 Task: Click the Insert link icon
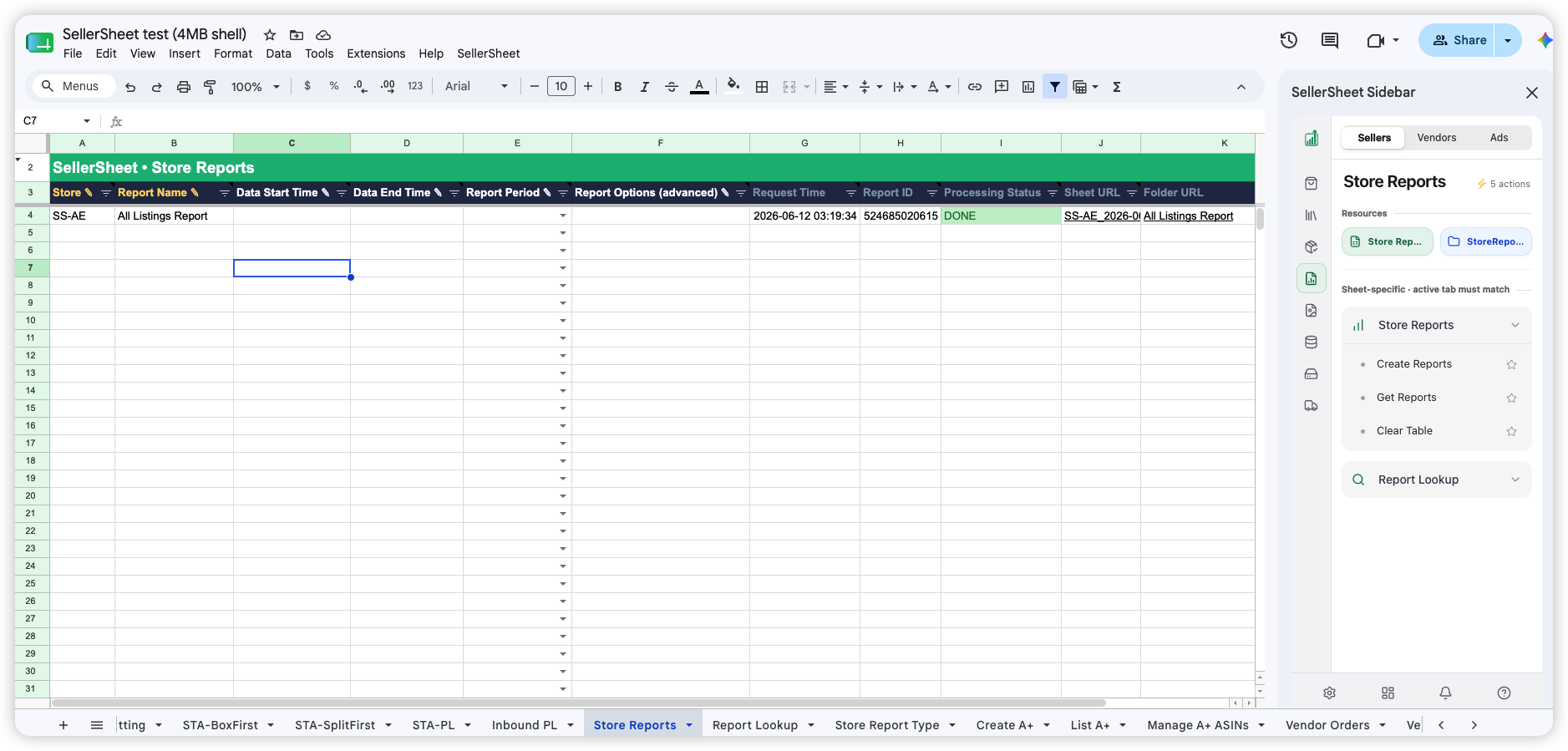tap(975, 87)
